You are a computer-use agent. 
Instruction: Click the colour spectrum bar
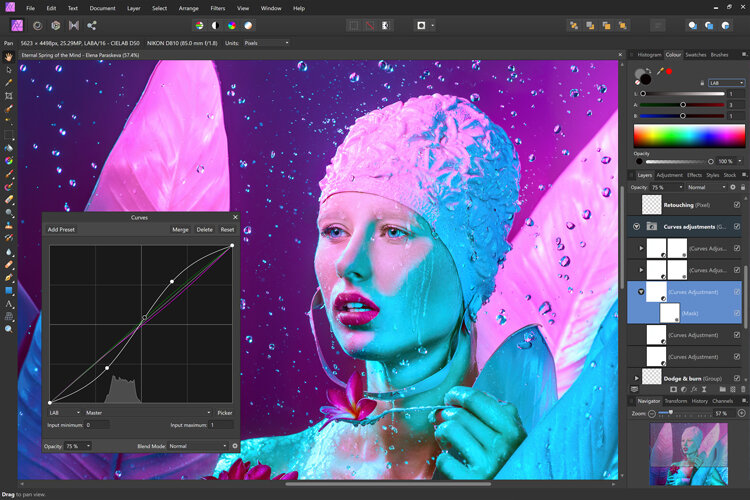tap(687, 136)
